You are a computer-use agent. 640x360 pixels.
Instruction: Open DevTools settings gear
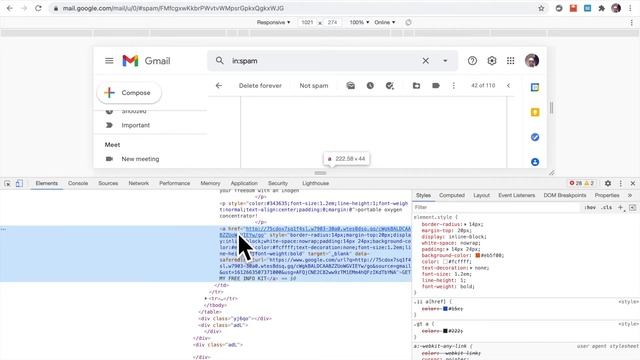[608, 184]
